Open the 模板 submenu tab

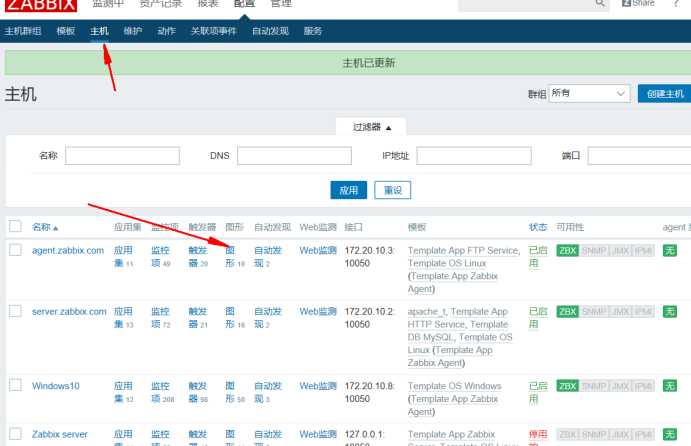tap(66, 31)
